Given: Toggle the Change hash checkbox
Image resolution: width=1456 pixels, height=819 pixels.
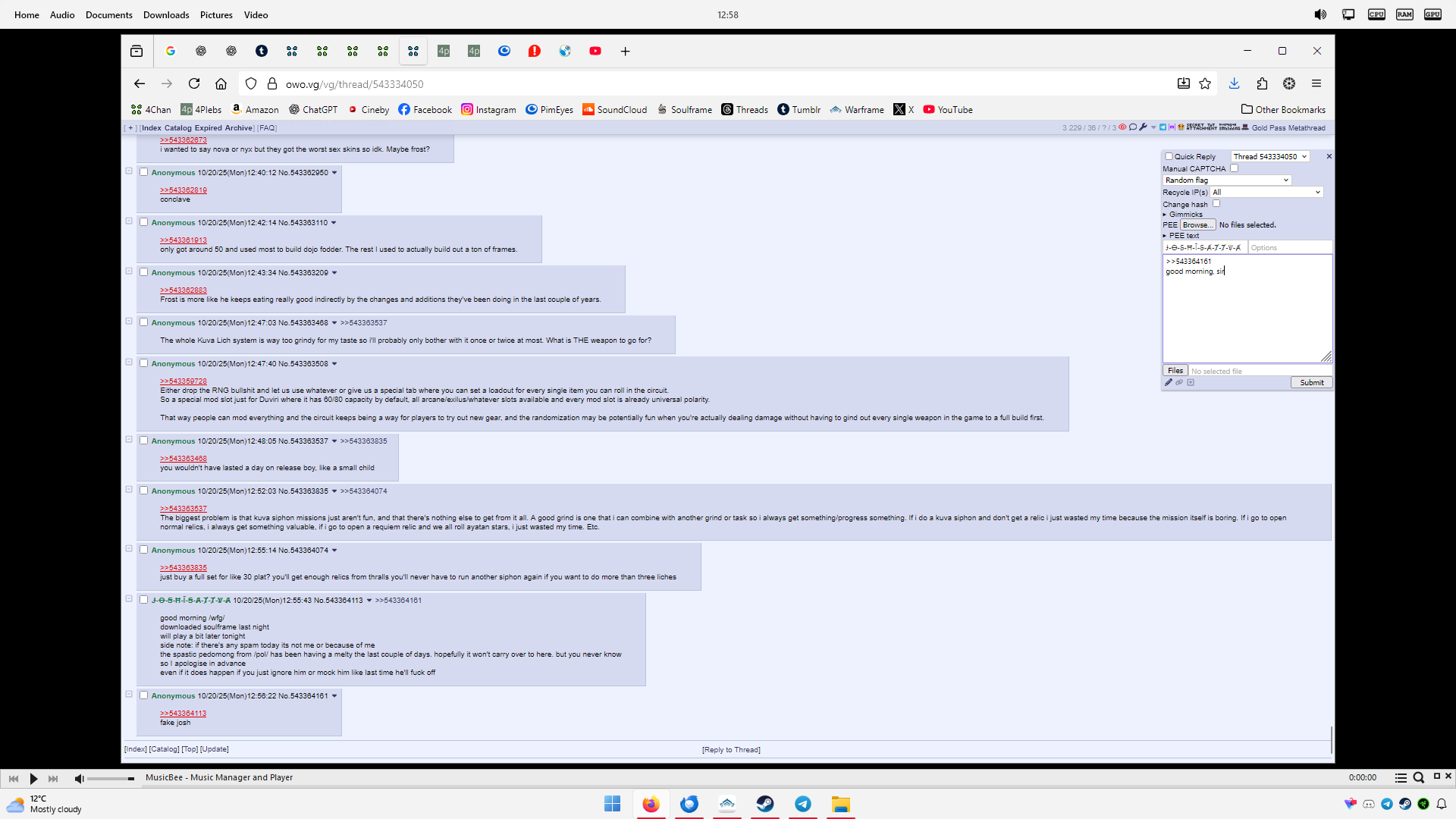Looking at the screenshot, I should (x=1216, y=204).
